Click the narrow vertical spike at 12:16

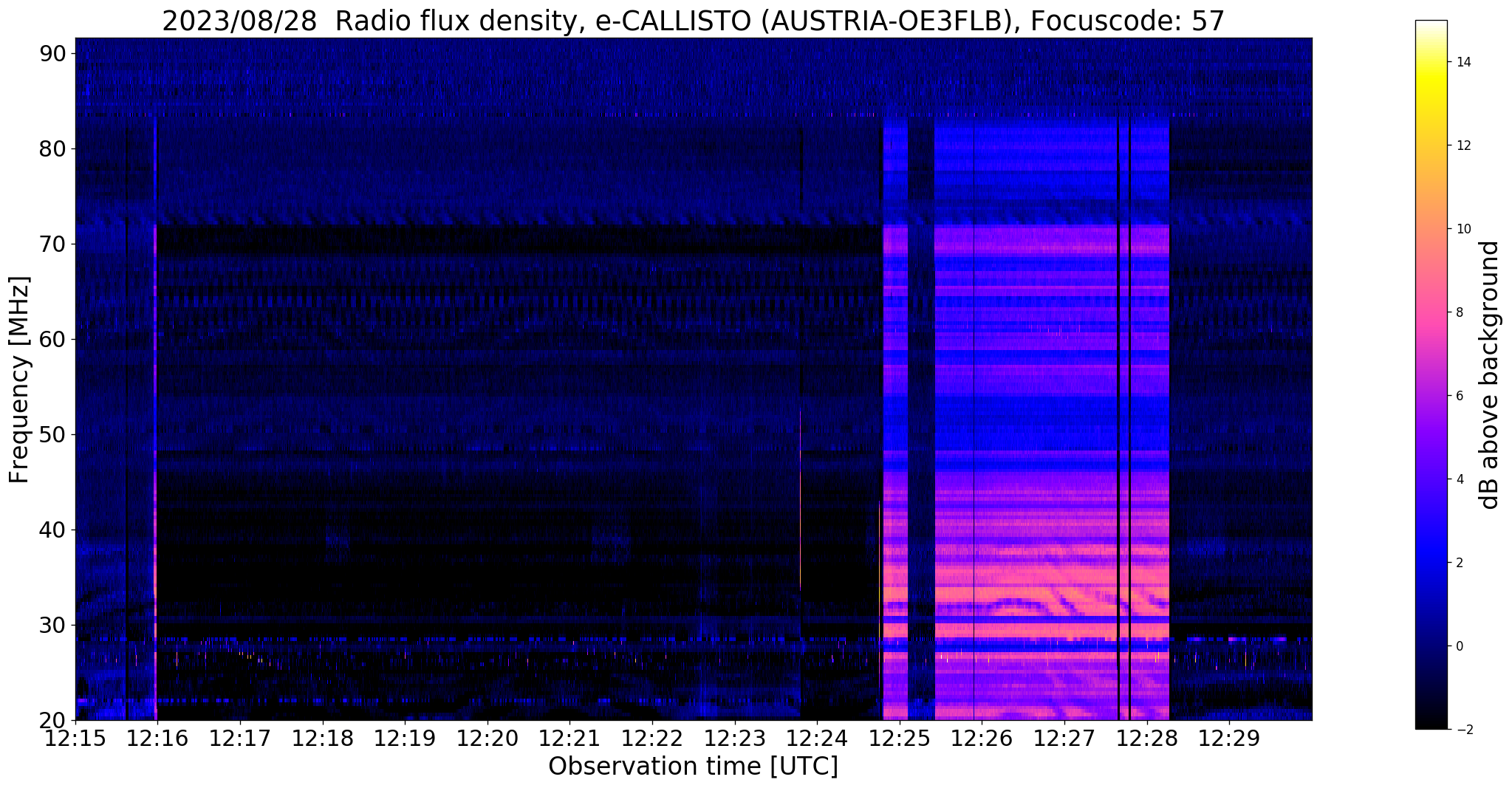[155, 417]
